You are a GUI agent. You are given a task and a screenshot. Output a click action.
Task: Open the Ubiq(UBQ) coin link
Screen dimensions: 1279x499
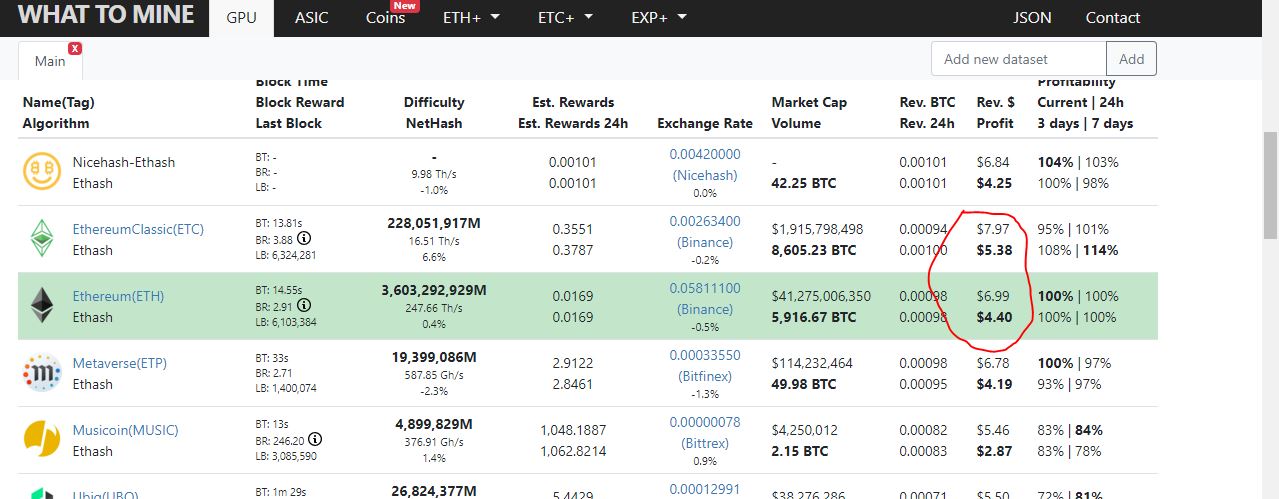click(x=105, y=495)
